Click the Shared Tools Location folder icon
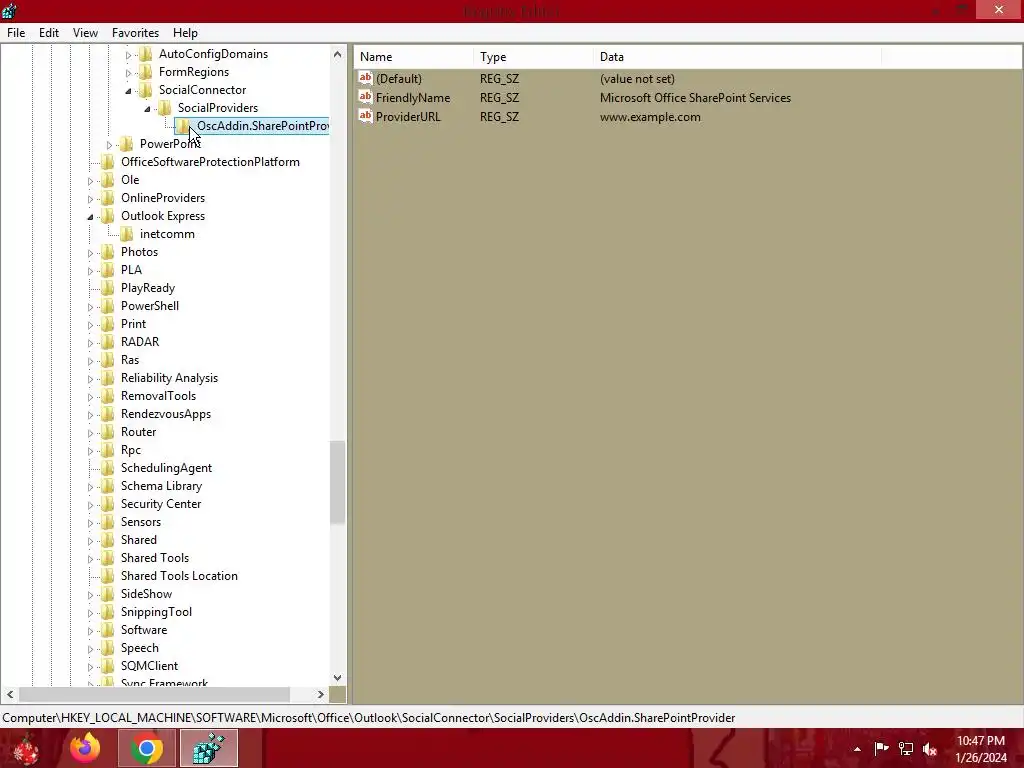This screenshot has width=1024, height=768. coord(108,576)
